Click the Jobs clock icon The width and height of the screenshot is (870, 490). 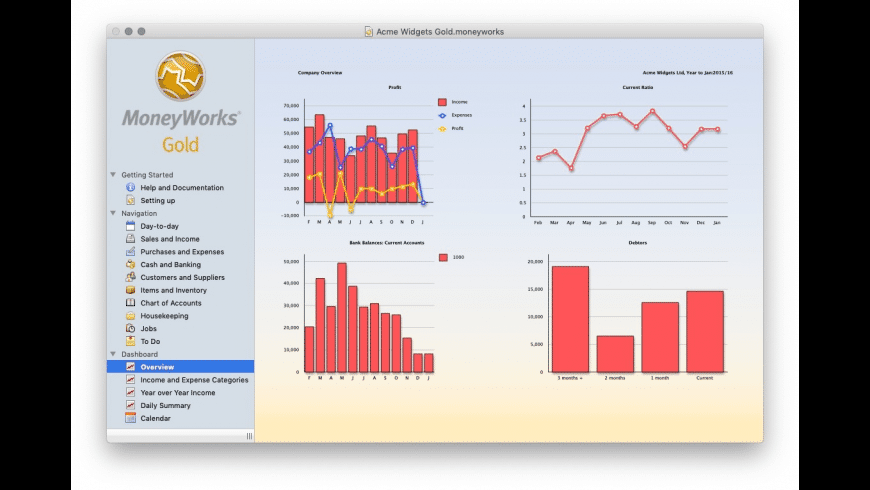pos(130,329)
